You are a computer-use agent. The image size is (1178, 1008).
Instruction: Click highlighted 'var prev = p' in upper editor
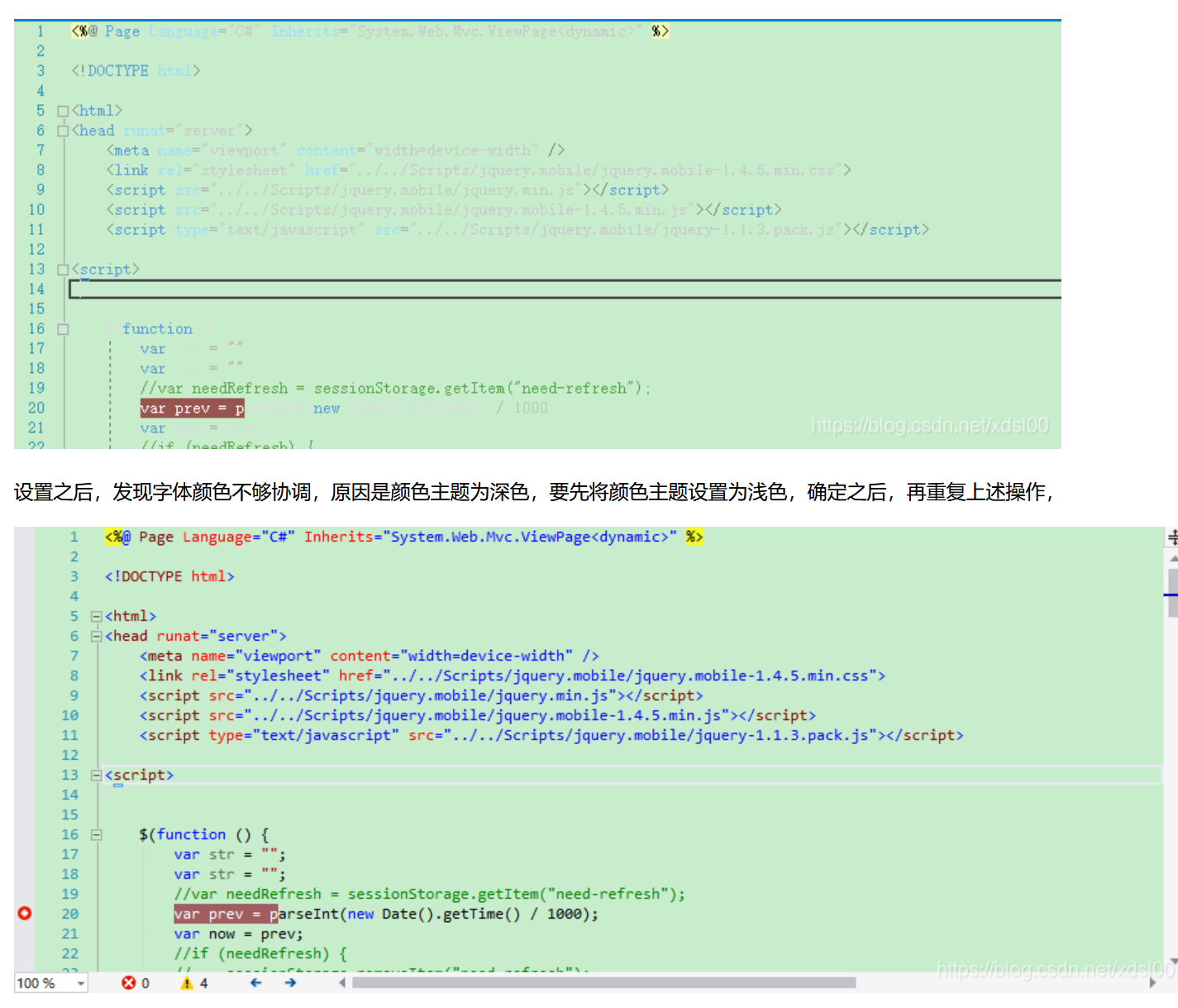click(x=192, y=408)
